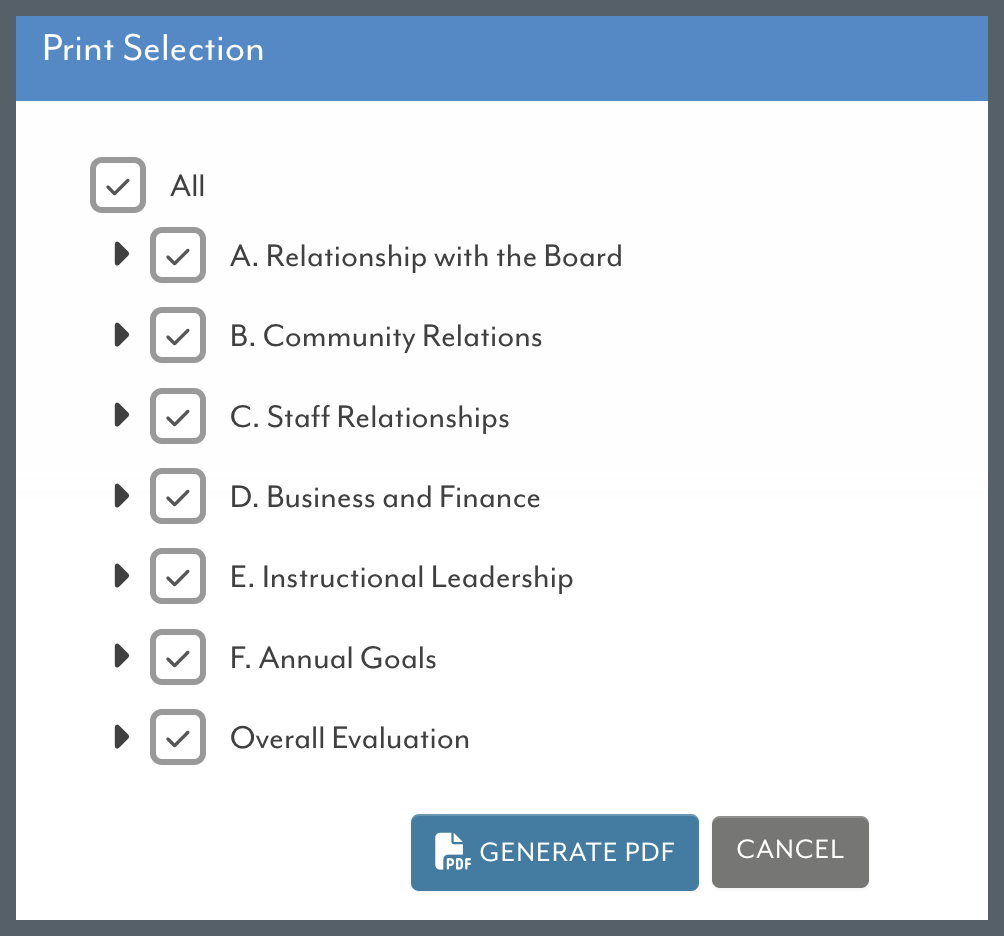Toggle the E. Instructional Leadership checkbox
This screenshot has width=1004, height=936.
point(178,576)
